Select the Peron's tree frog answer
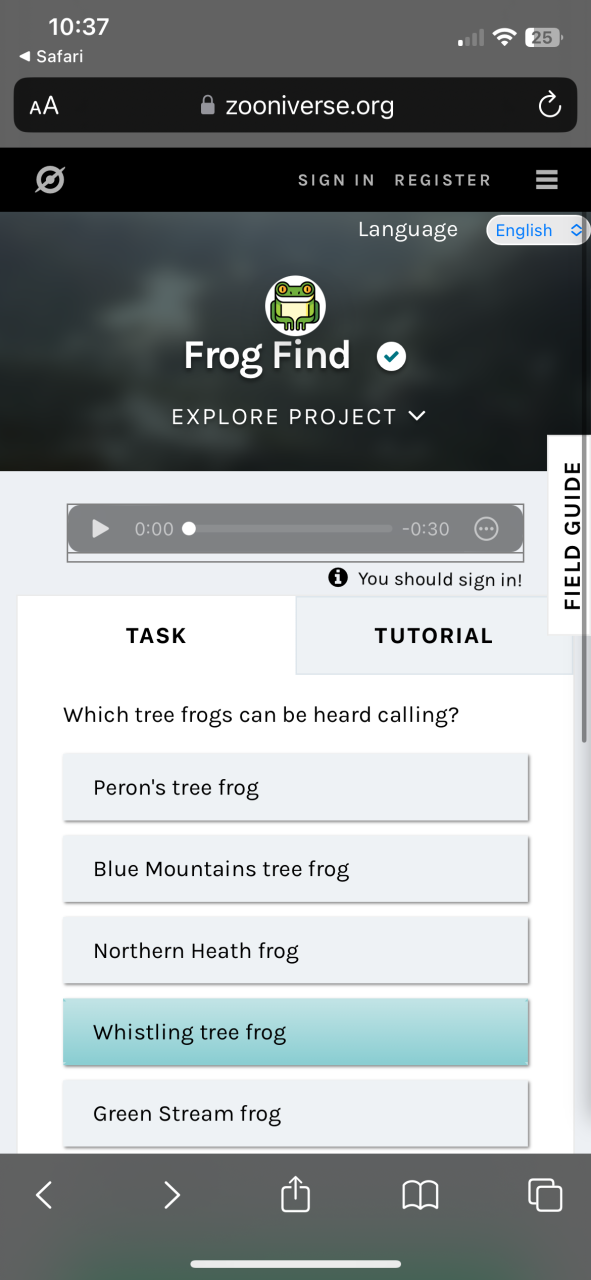The height and width of the screenshot is (1280, 591). click(x=295, y=787)
